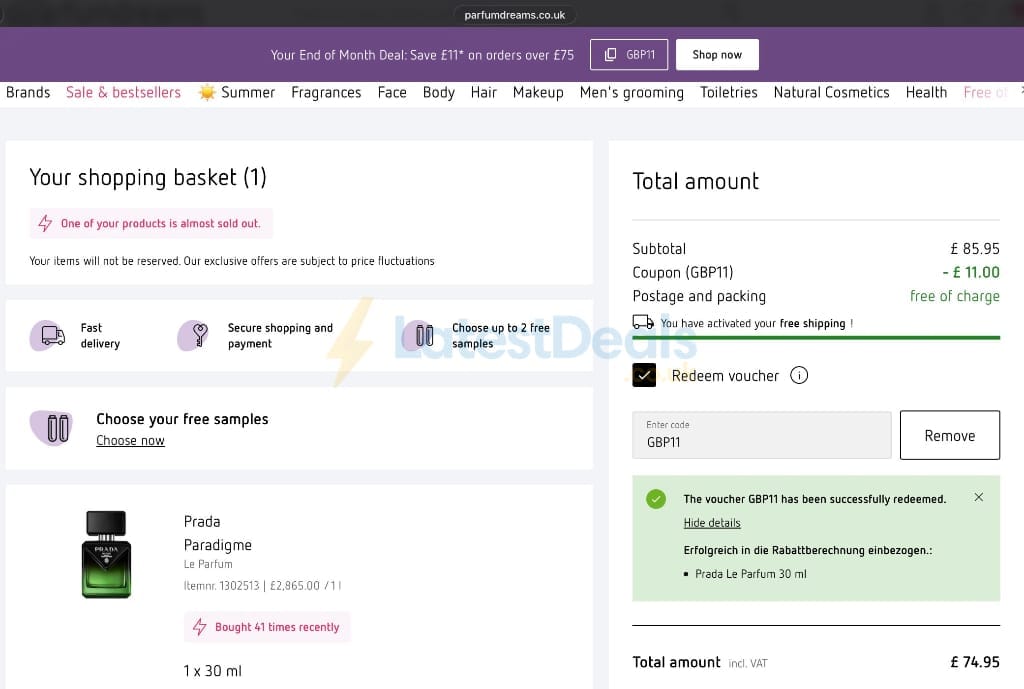The width and height of the screenshot is (1024, 689).
Task: Dismiss the voucher redeemed message
Action: (978, 497)
